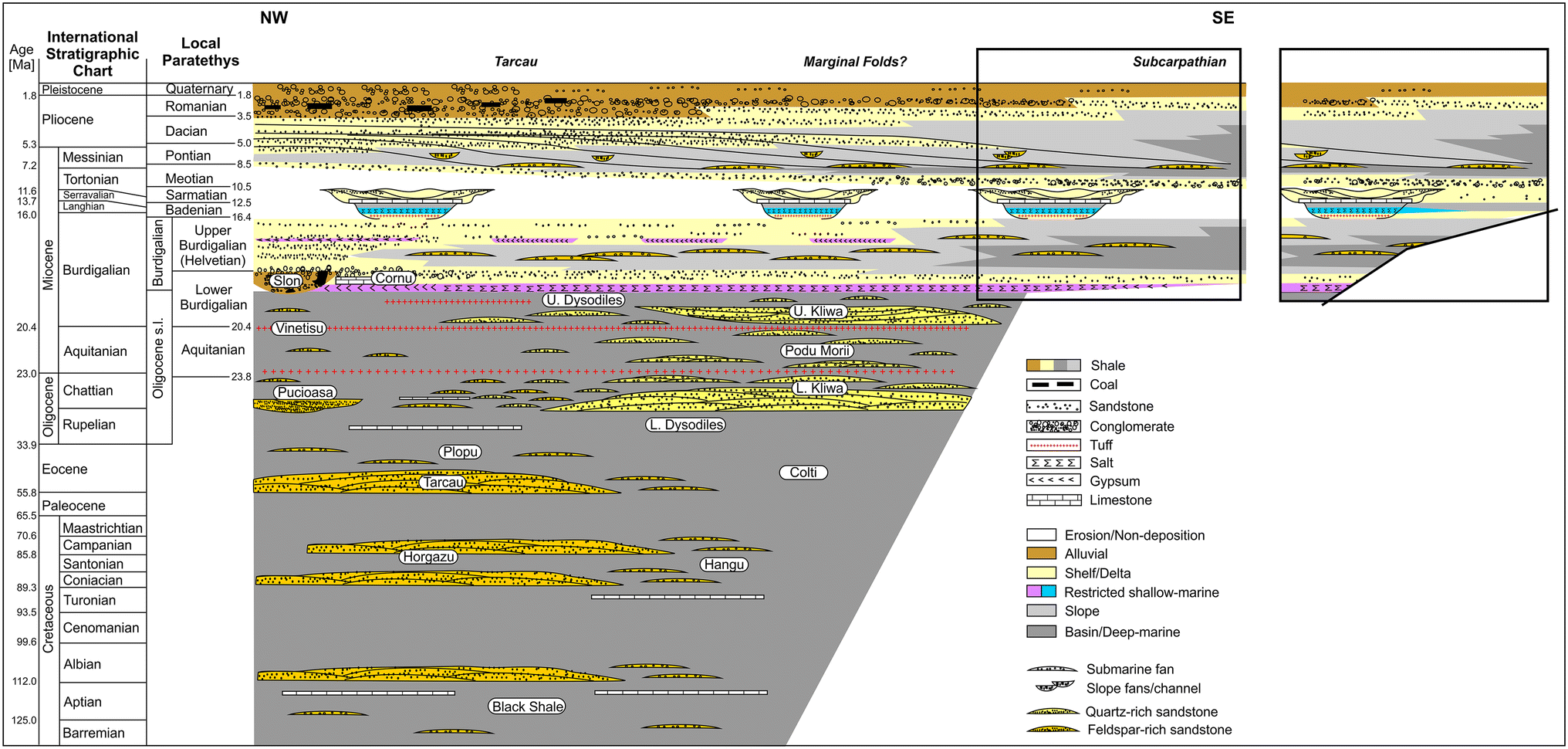Screen dimensions: 1568x749
Task: Click the SE direction label
Action: tap(1223, 18)
